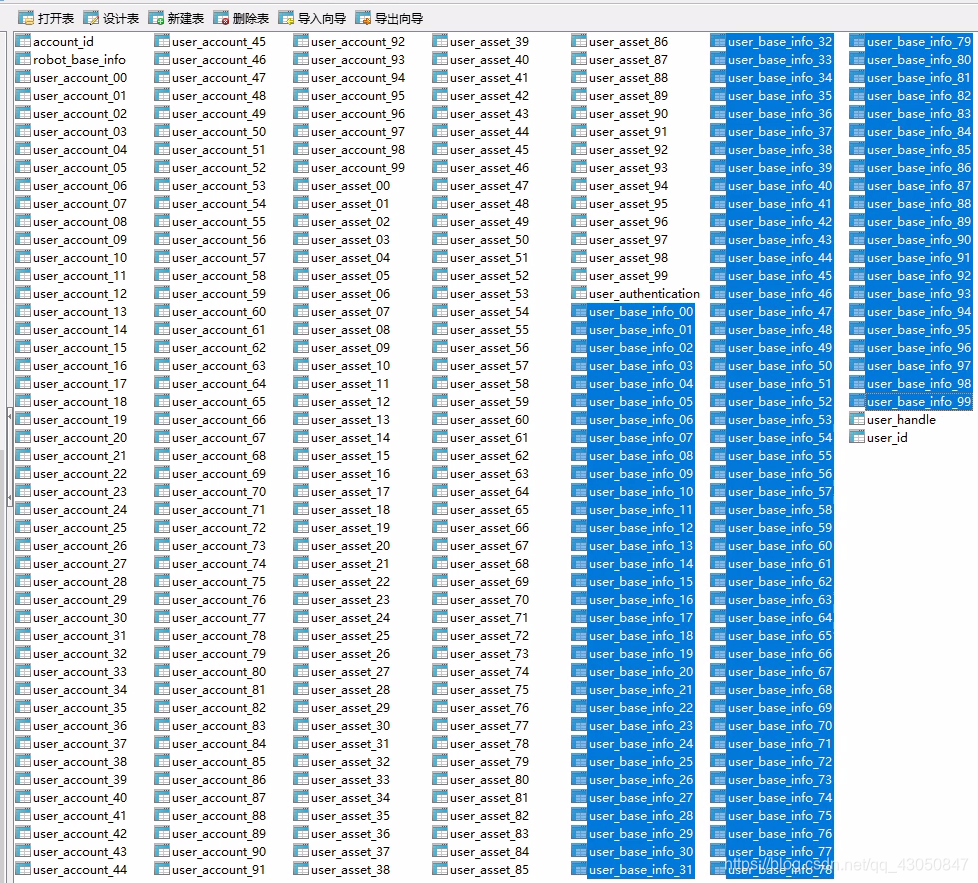Click the table icon of user_authentication
The width and height of the screenshot is (978, 883).
pyautogui.click(x=579, y=294)
